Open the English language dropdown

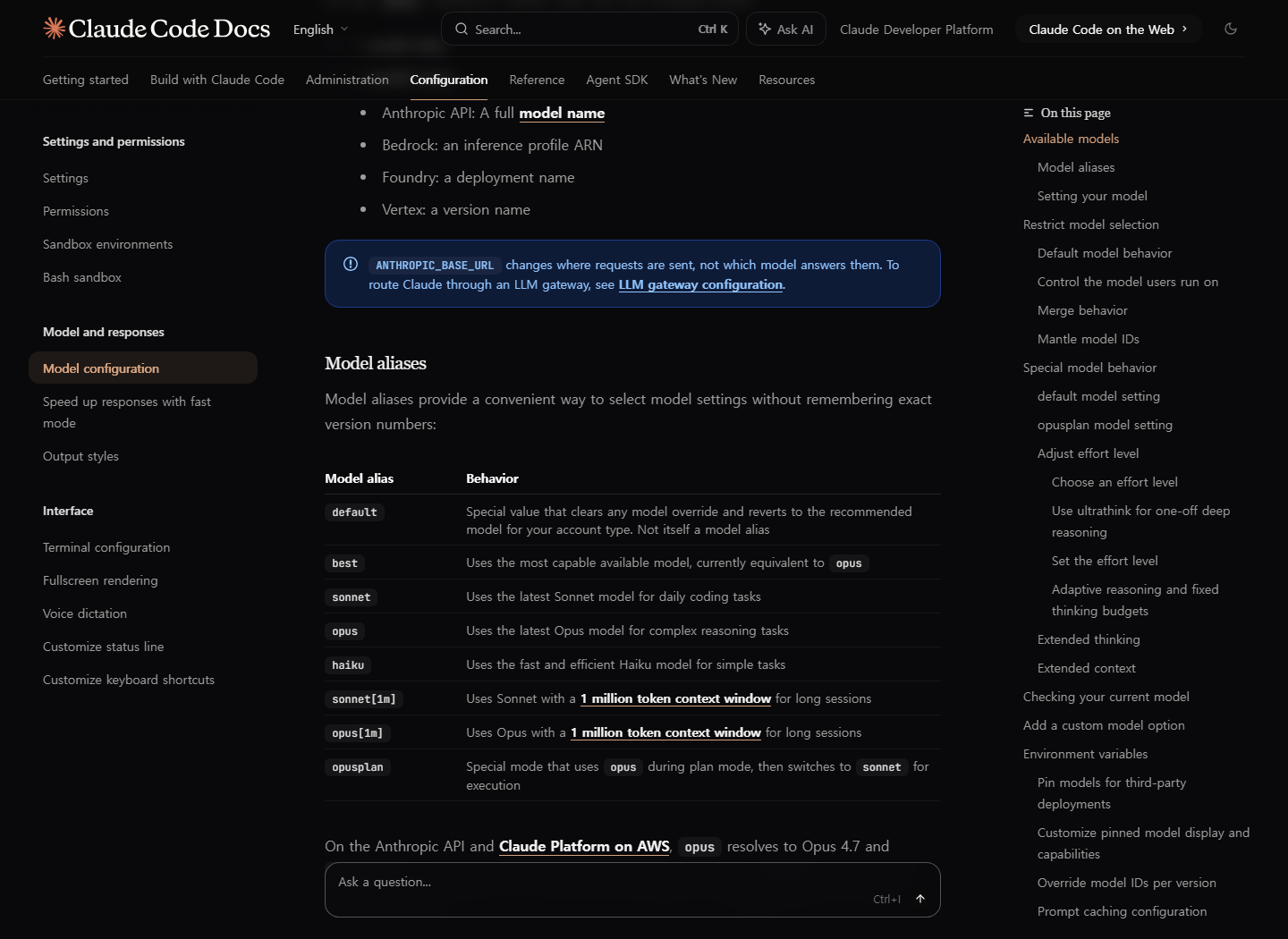coord(320,30)
